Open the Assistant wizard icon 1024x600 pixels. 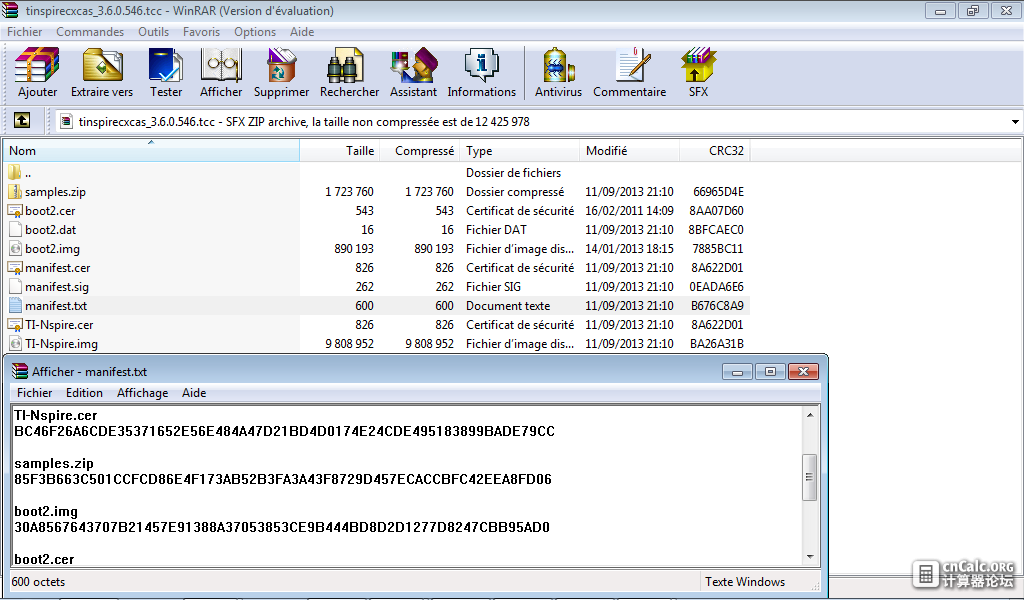coord(413,65)
